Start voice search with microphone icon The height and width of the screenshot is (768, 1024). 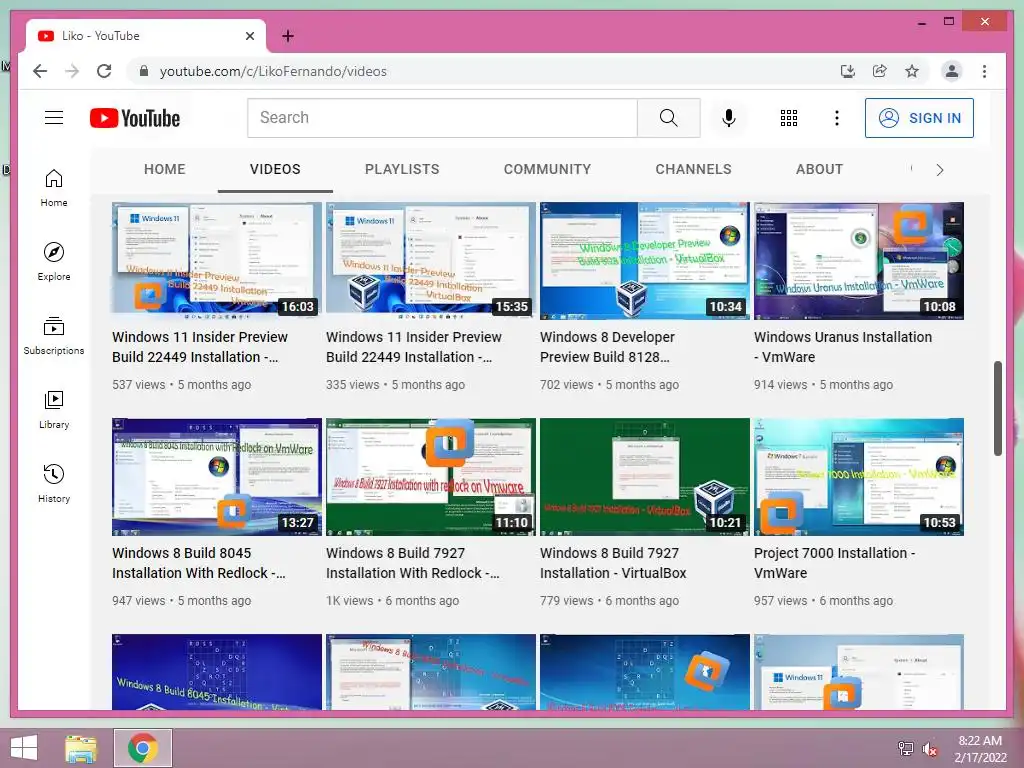[x=729, y=118]
